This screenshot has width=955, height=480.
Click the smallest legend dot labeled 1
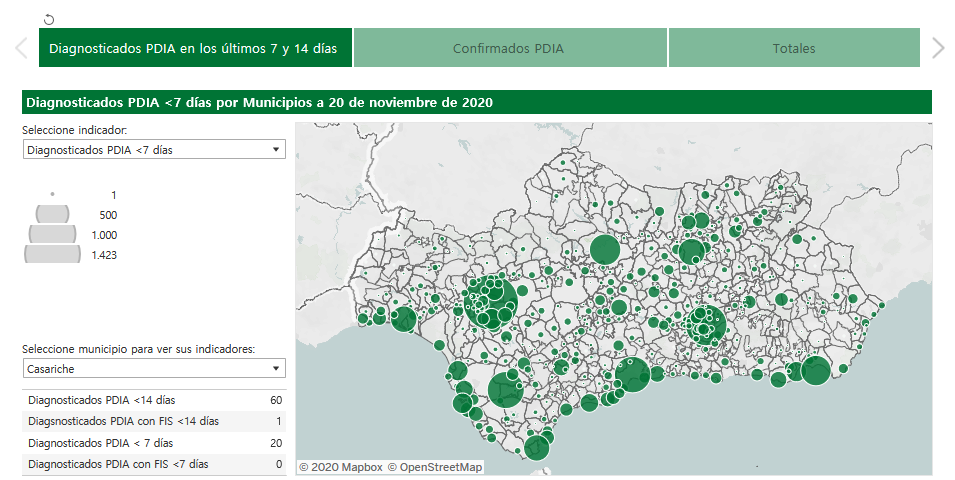(52, 194)
